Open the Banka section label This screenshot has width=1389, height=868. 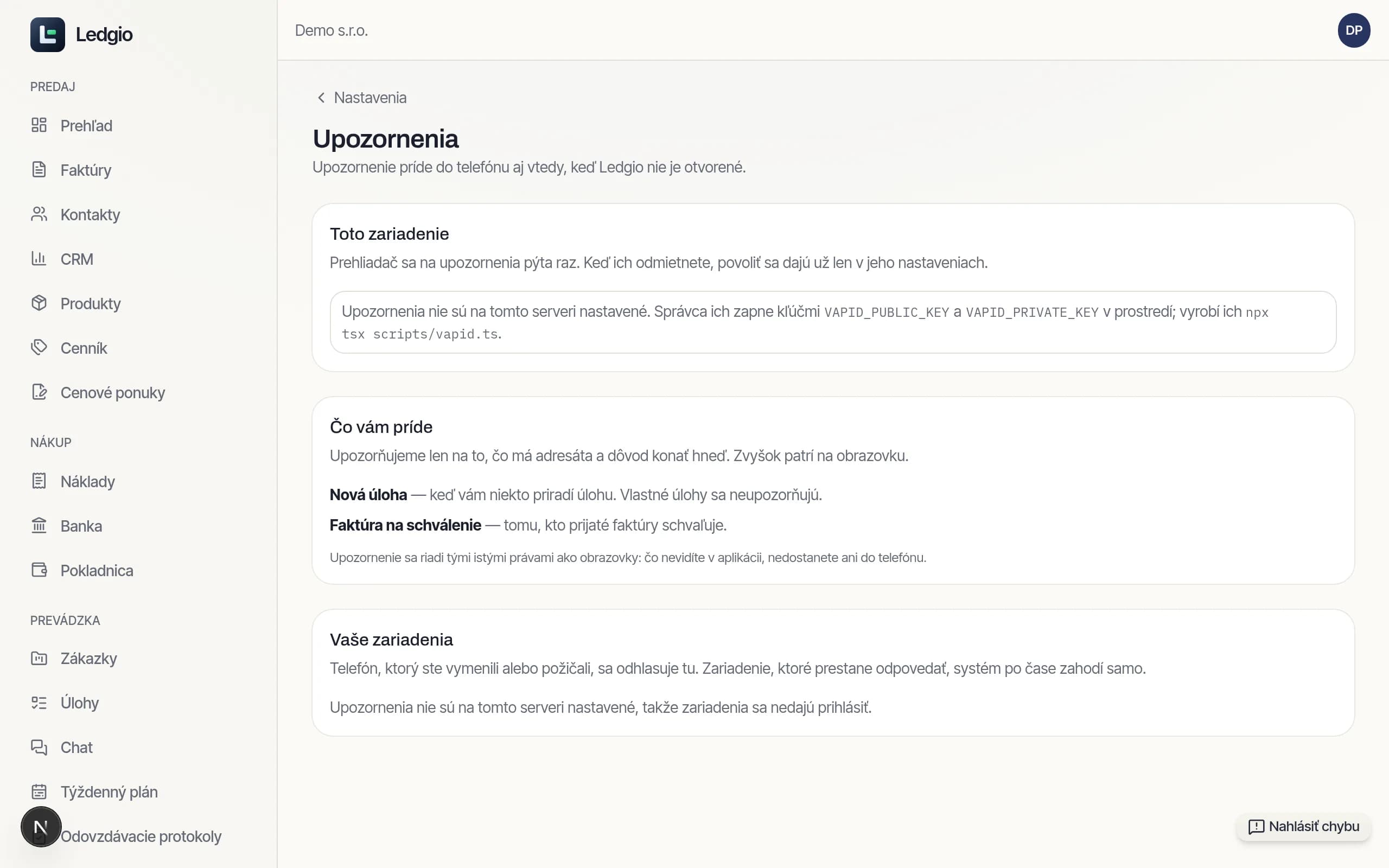point(81,526)
